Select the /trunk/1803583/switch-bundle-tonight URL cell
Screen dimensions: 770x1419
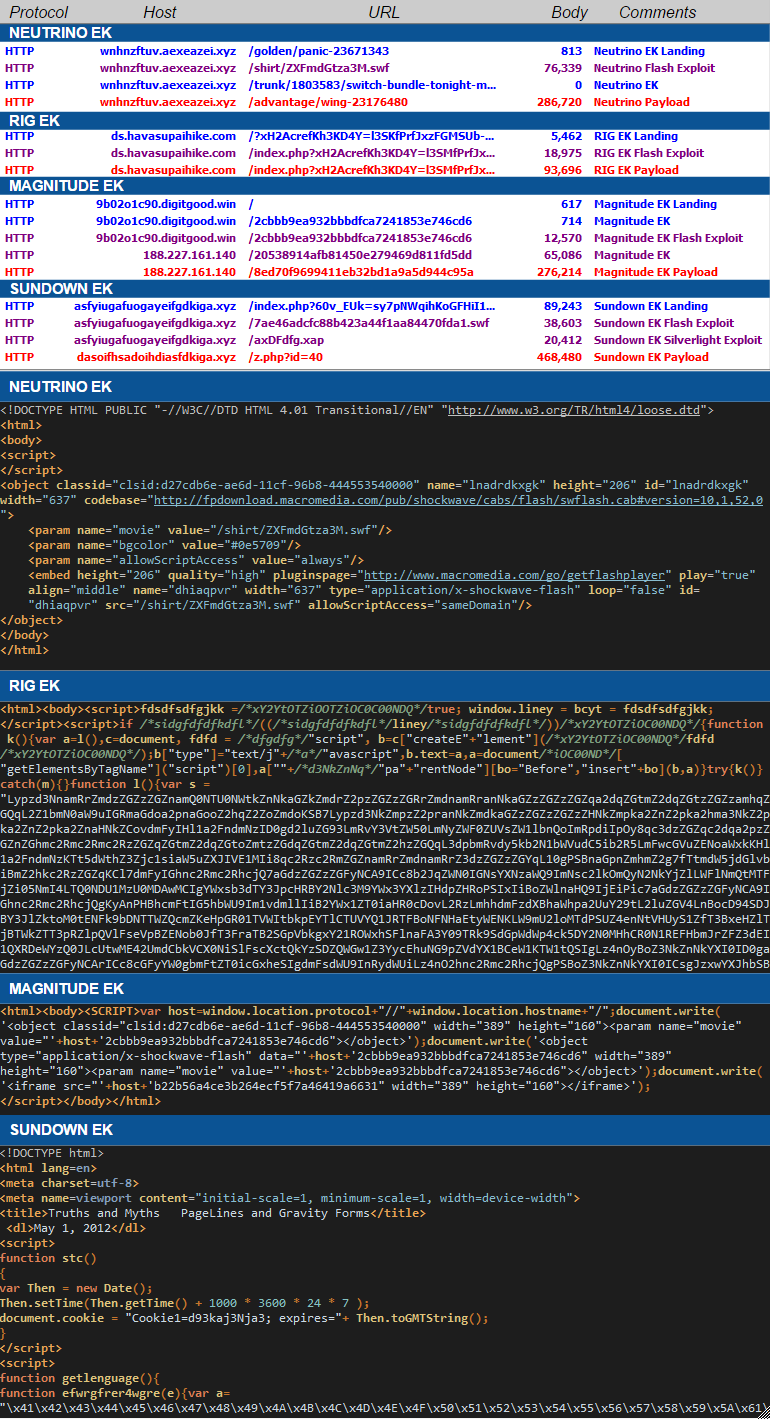(372, 85)
